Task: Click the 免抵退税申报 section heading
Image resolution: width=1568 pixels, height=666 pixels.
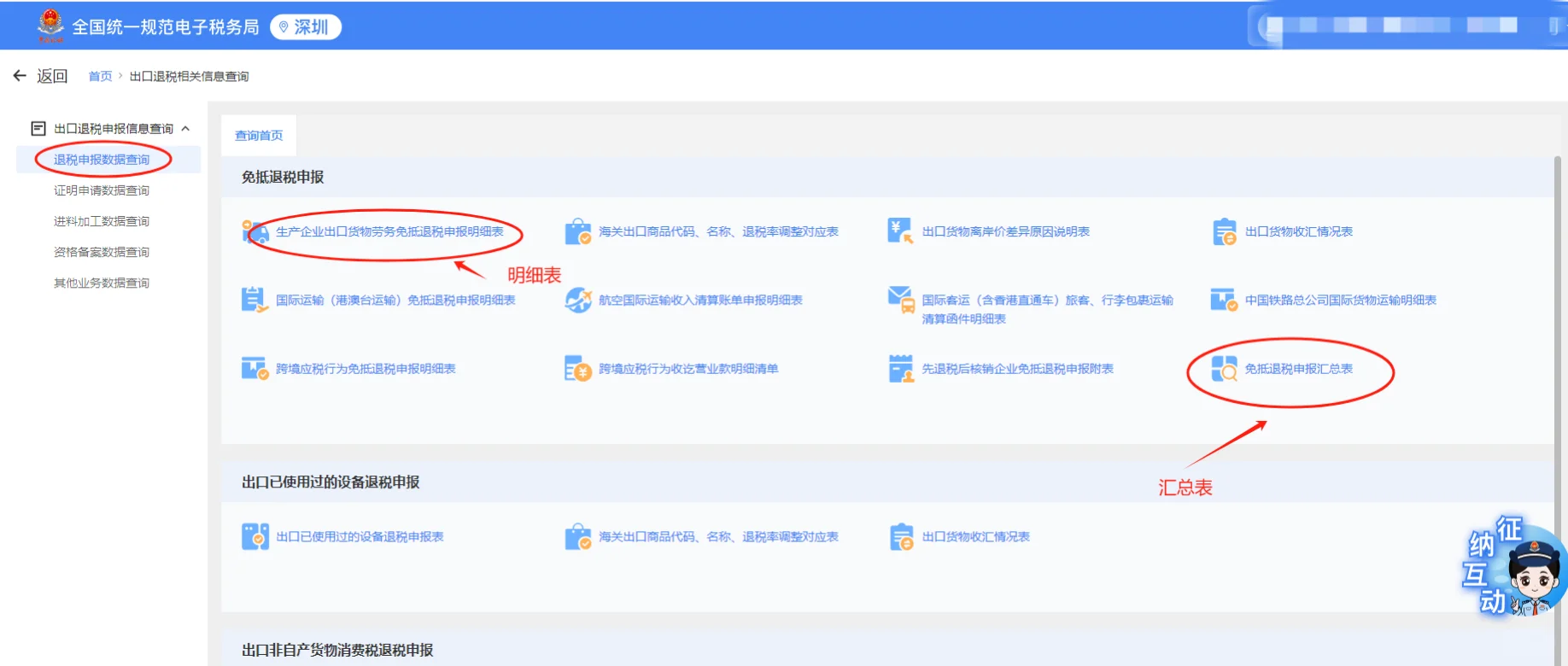Action: [x=283, y=177]
